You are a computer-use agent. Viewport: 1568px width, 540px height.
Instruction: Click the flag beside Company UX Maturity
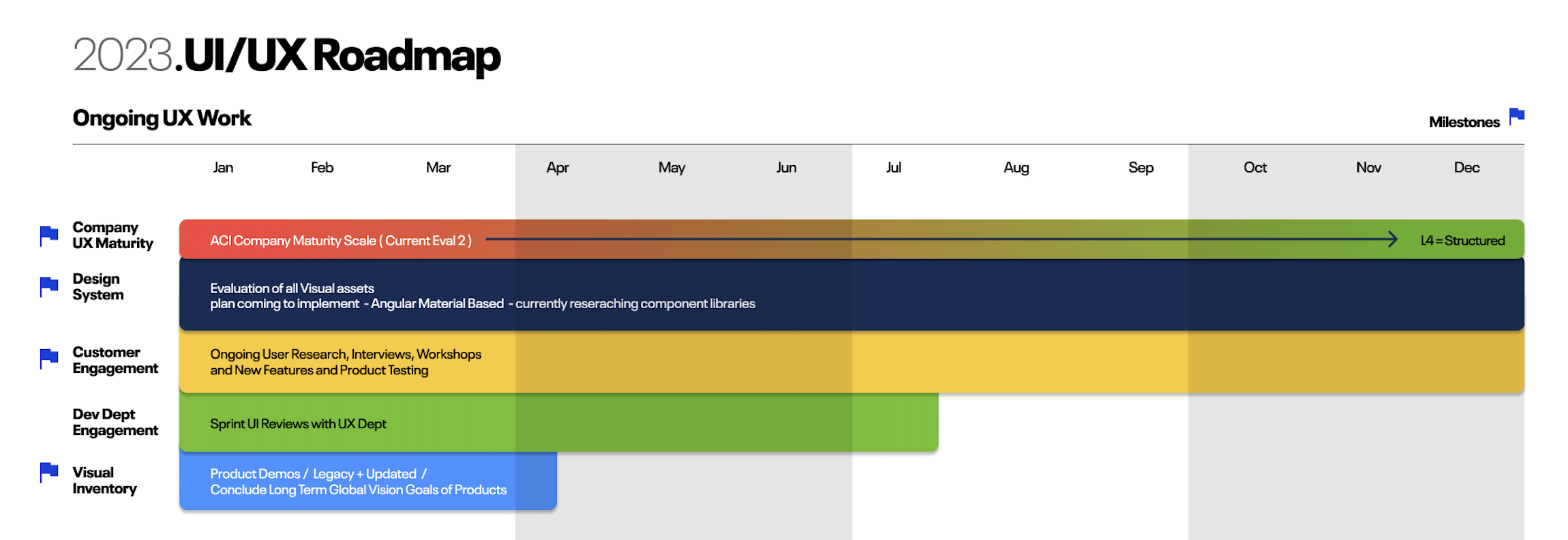pos(48,236)
